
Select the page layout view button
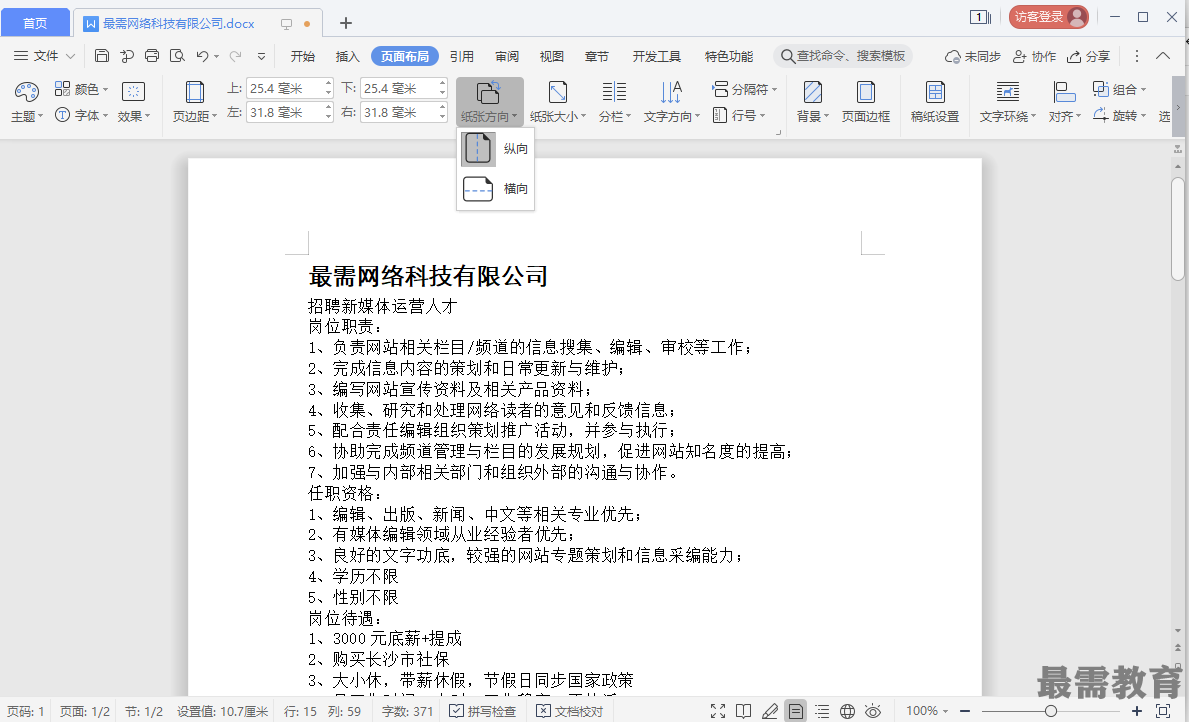795,711
